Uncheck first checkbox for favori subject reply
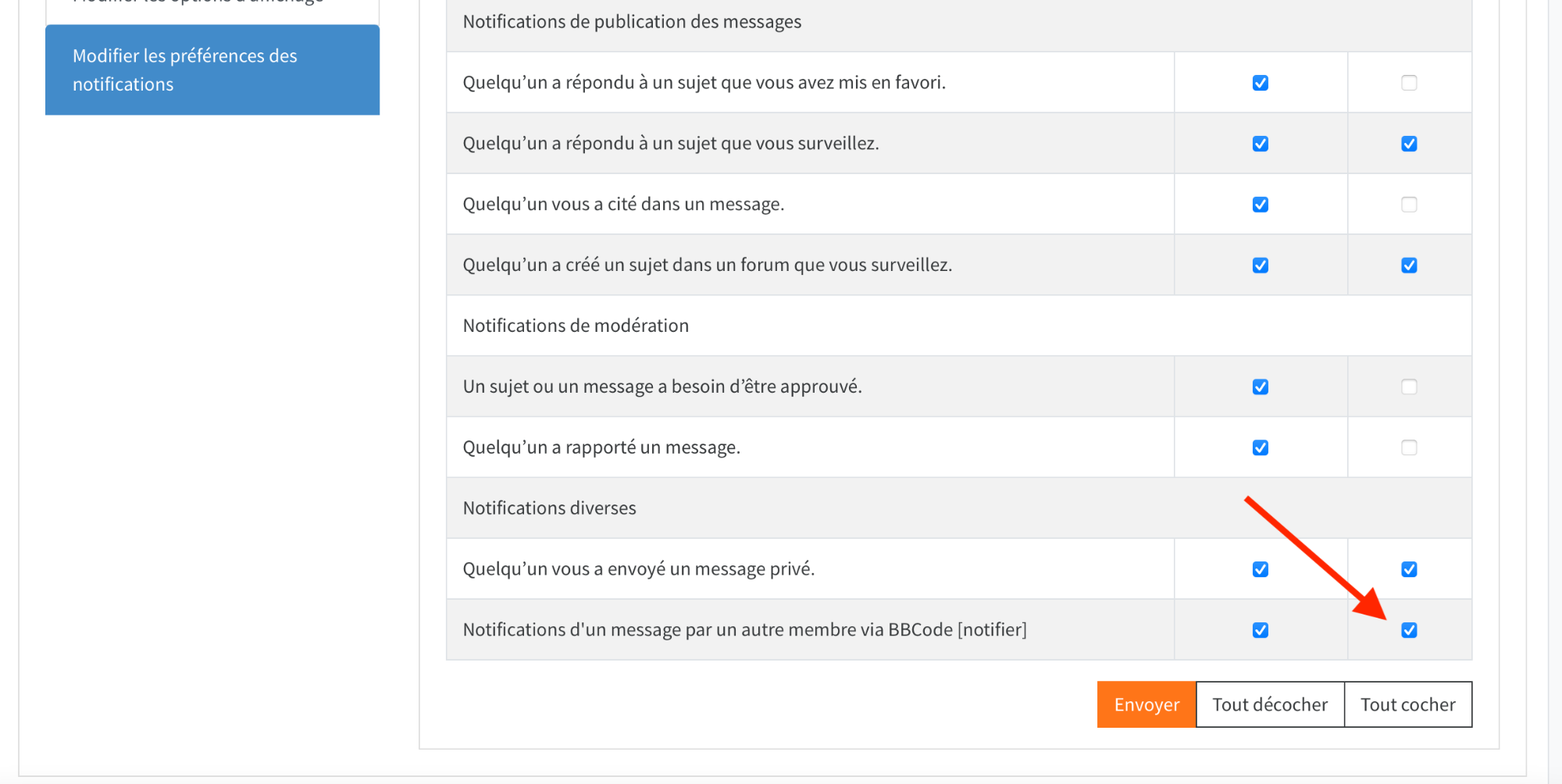 1260,83
